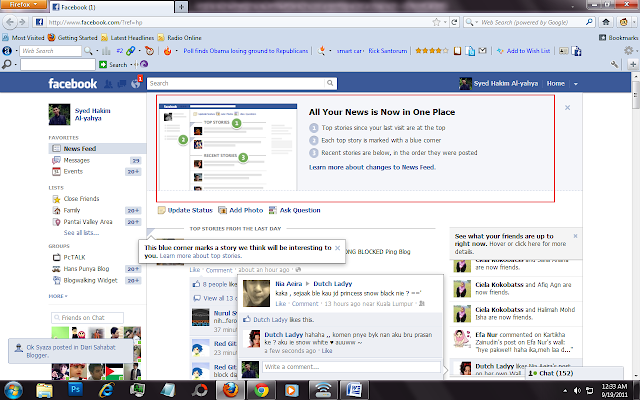Open Blogwalking Widget group
The height and width of the screenshot is (400, 640).
click(x=90, y=280)
